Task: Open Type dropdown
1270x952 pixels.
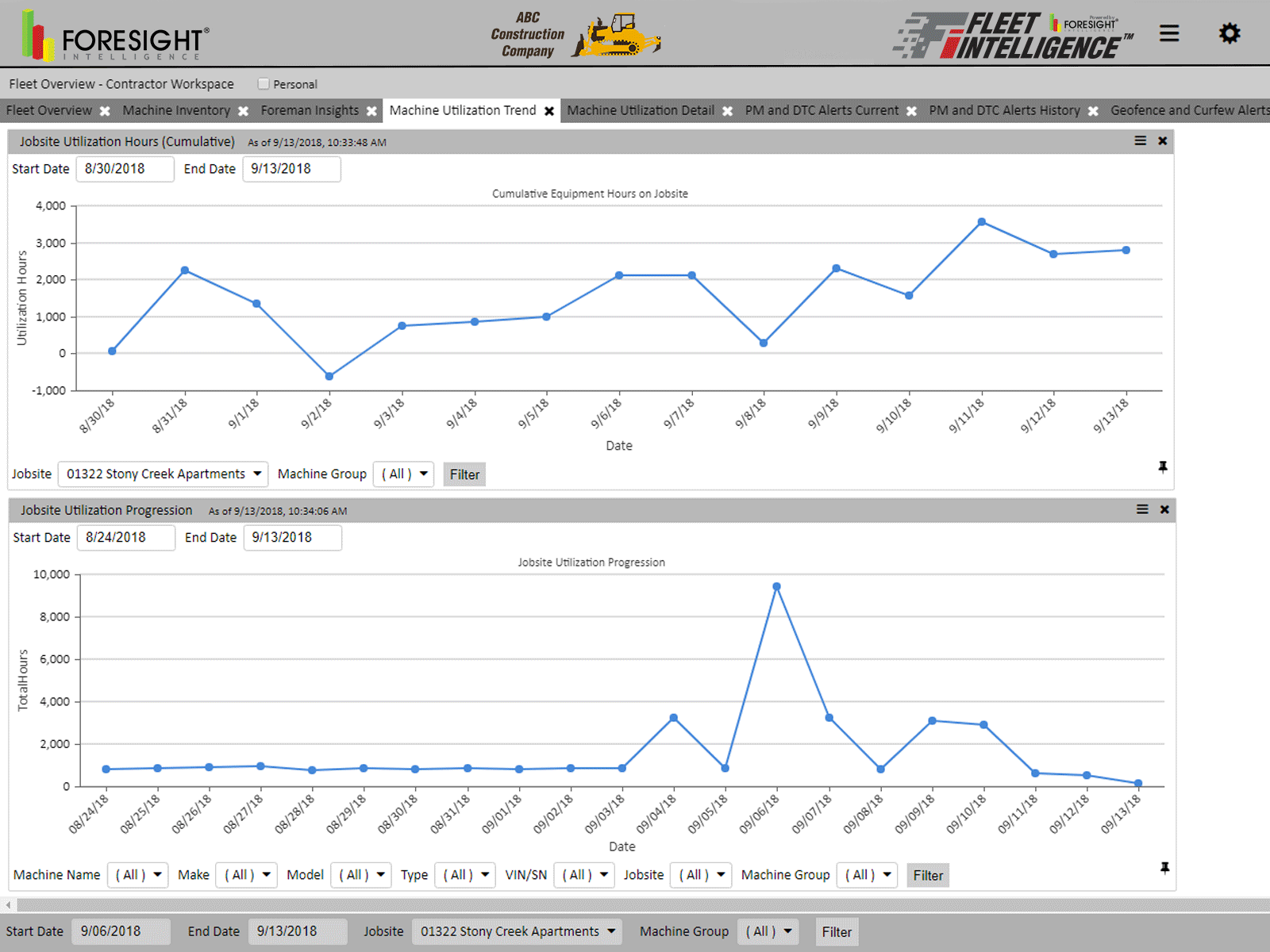Action: point(465,875)
